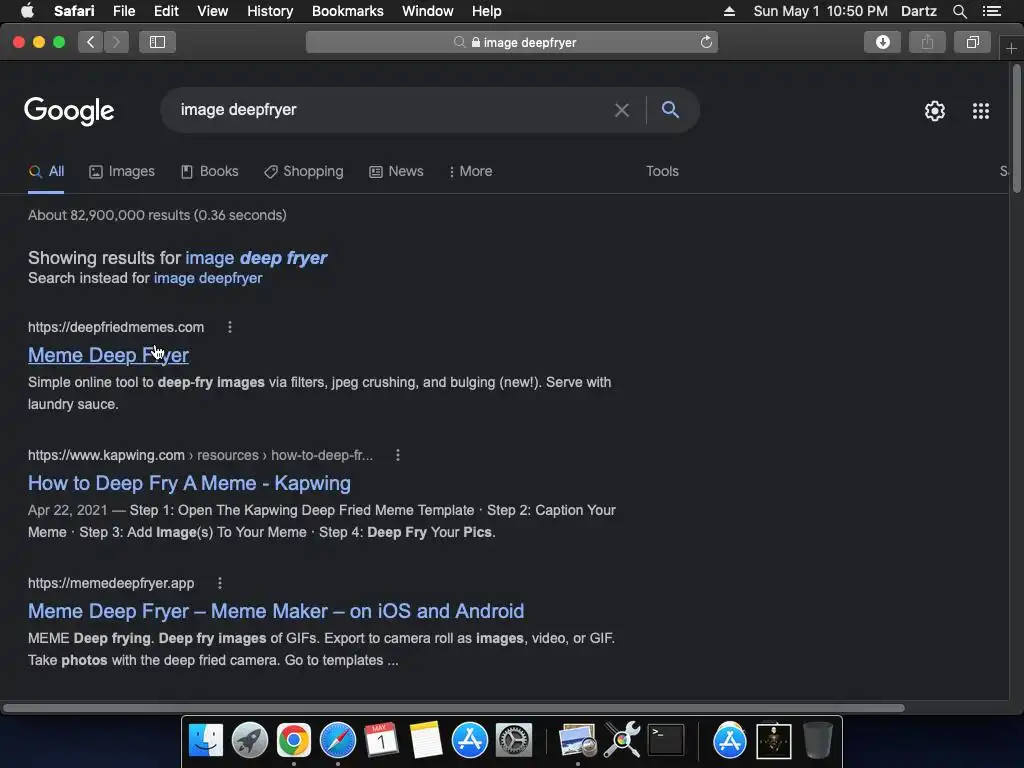Open options for the deepfriedmemes.com result
The image size is (1024, 768).
click(x=230, y=327)
